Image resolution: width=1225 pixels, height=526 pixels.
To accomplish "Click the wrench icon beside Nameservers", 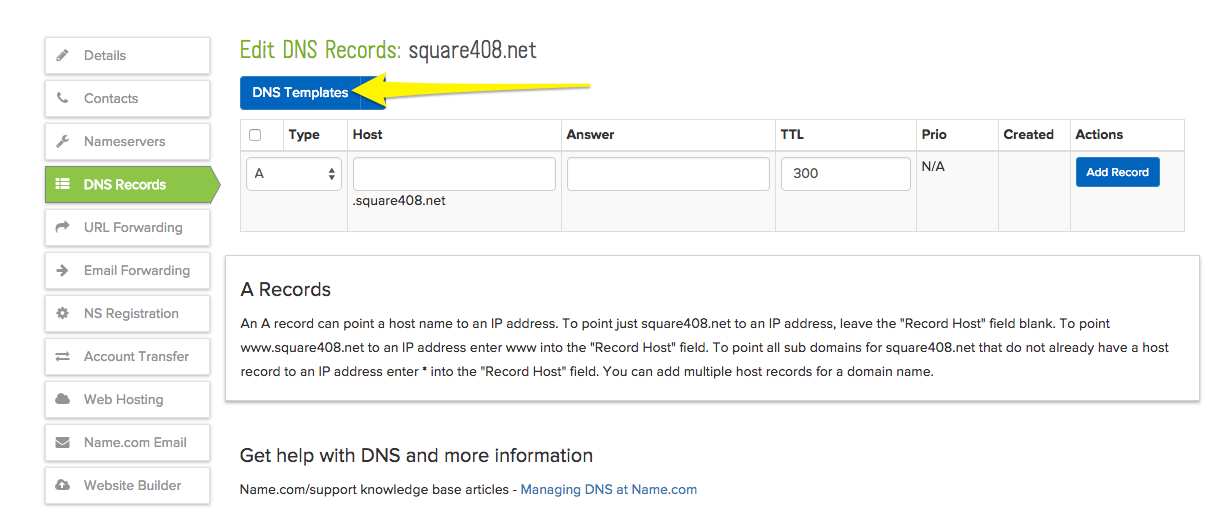I will [63, 142].
